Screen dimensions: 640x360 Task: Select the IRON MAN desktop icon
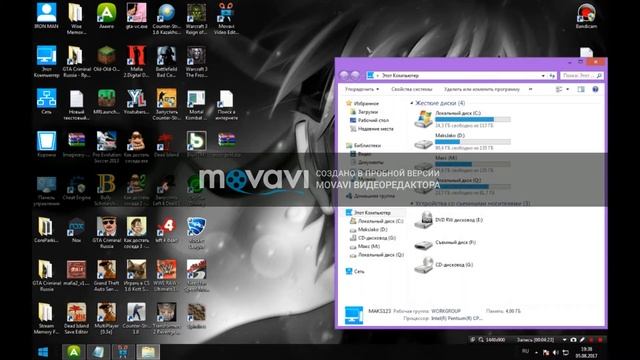[47, 16]
